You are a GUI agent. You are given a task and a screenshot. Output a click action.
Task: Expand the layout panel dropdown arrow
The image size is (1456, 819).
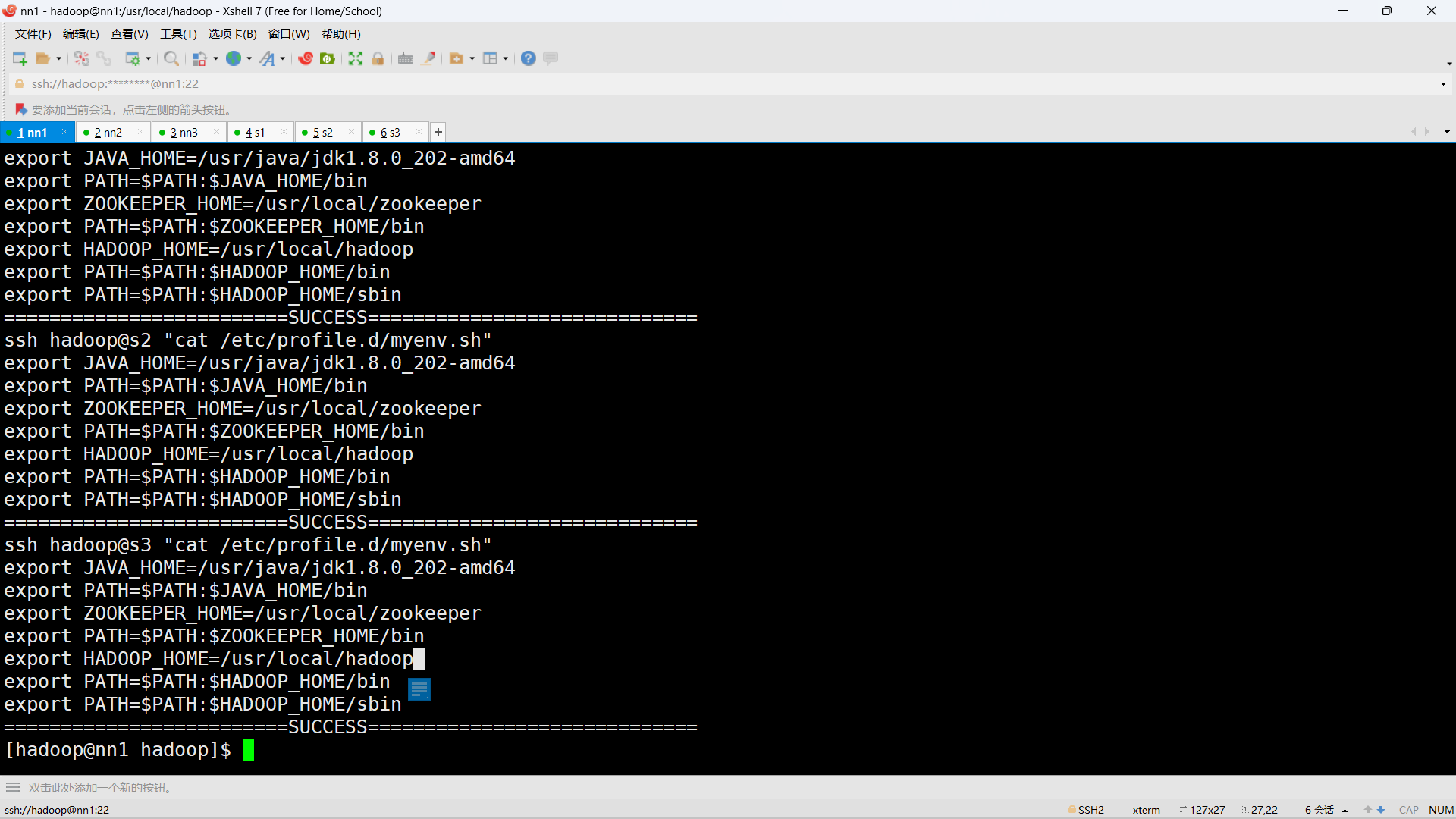[505, 58]
